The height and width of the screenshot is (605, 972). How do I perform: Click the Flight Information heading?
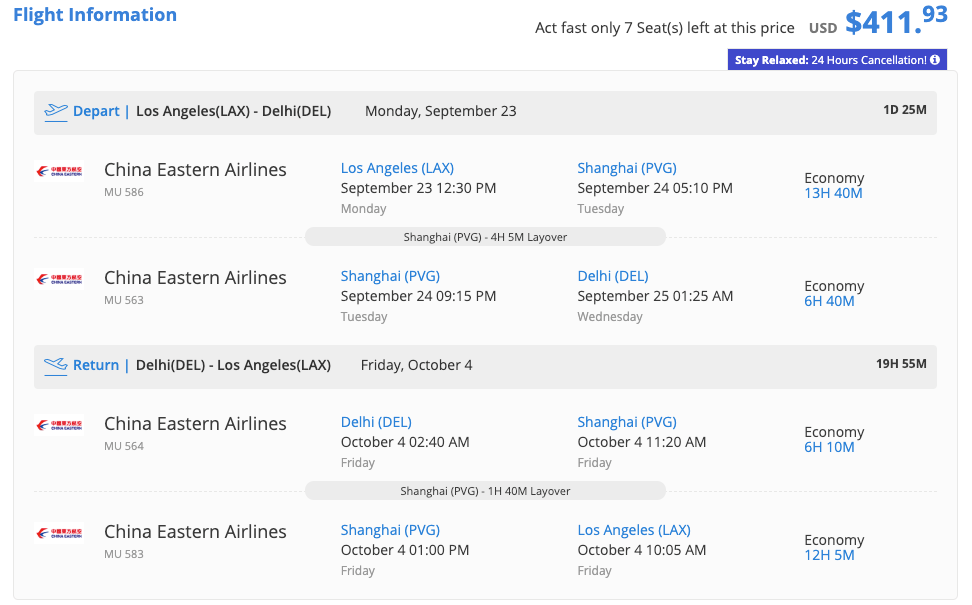[95, 15]
